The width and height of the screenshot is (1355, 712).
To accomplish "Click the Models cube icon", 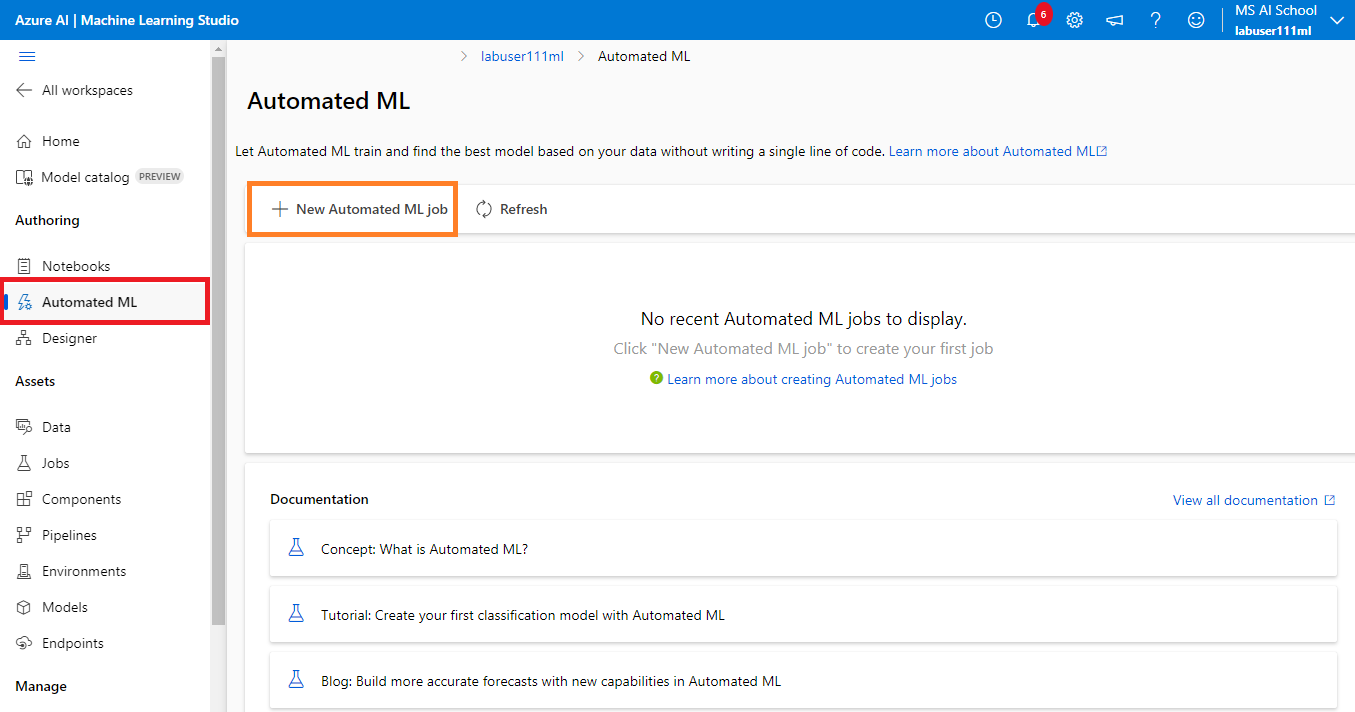I will pos(24,607).
